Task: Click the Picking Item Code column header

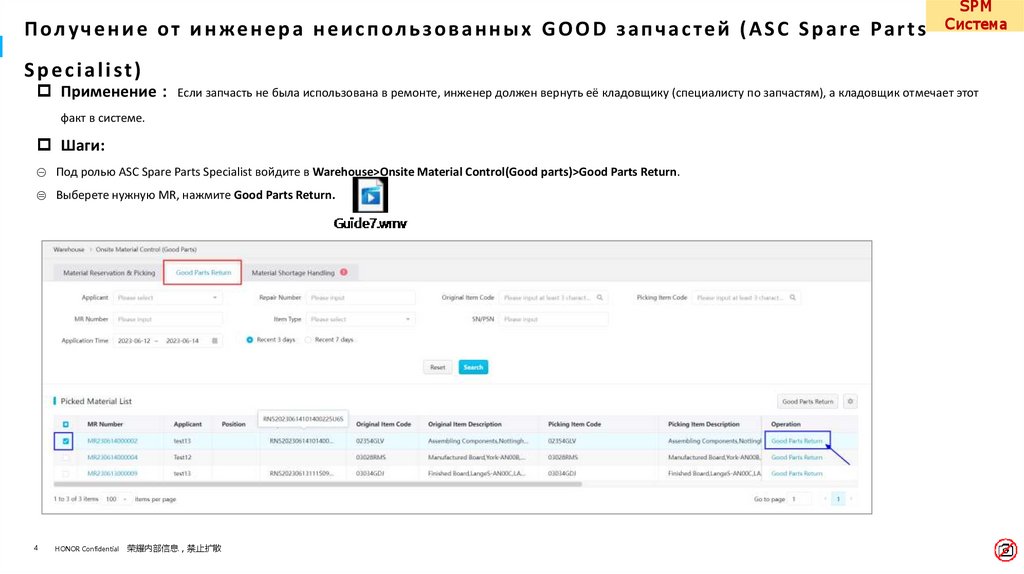Action: point(574,424)
